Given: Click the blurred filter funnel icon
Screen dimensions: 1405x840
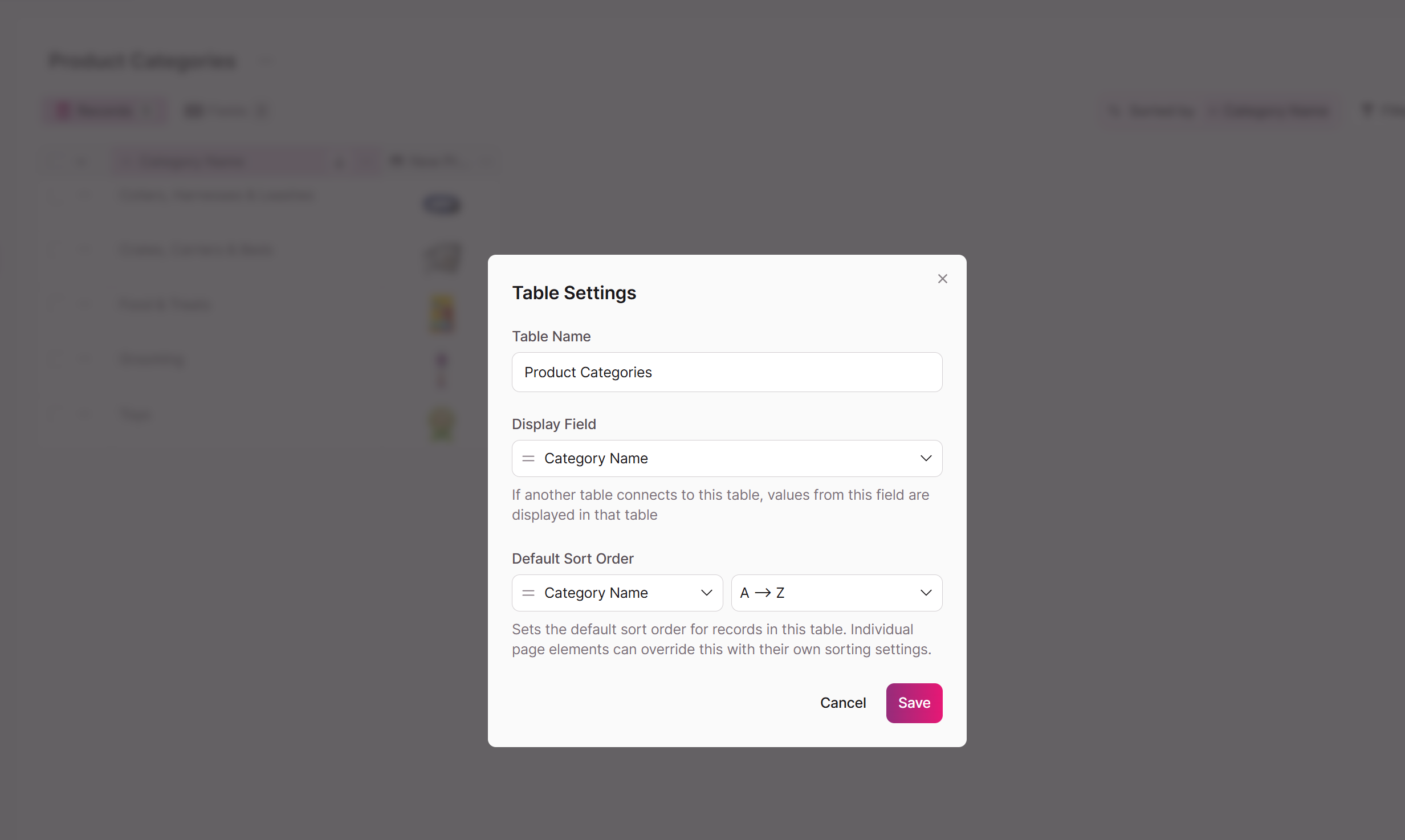Looking at the screenshot, I should point(1367,109).
